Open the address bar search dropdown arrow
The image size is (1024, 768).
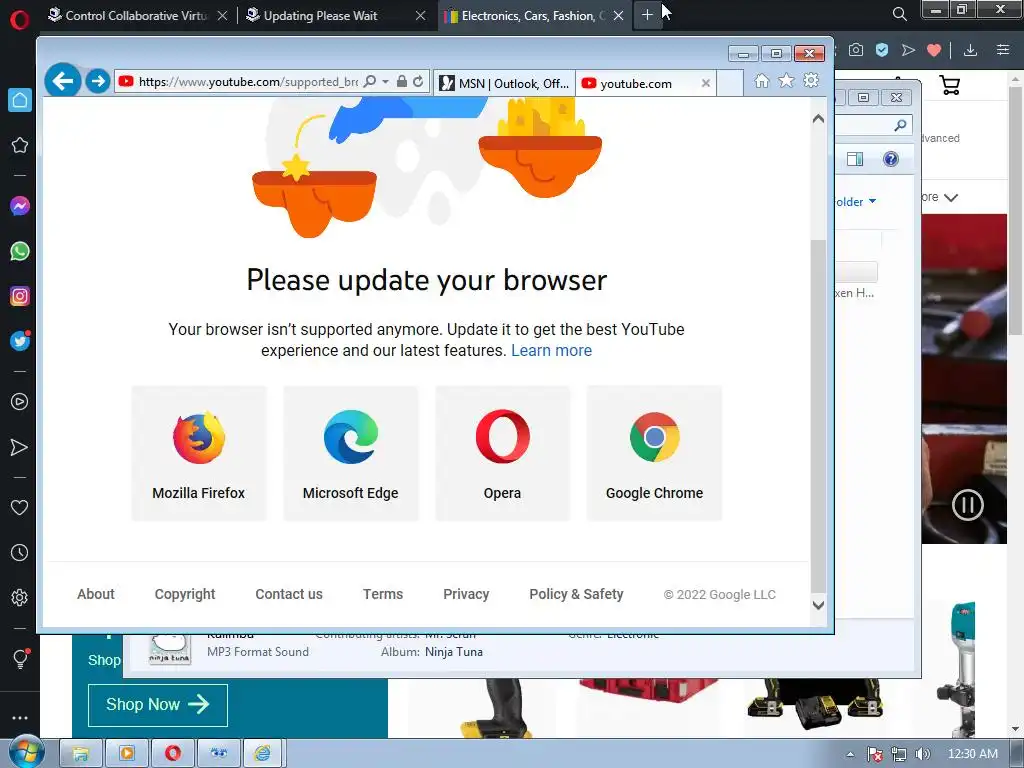[x=385, y=82]
